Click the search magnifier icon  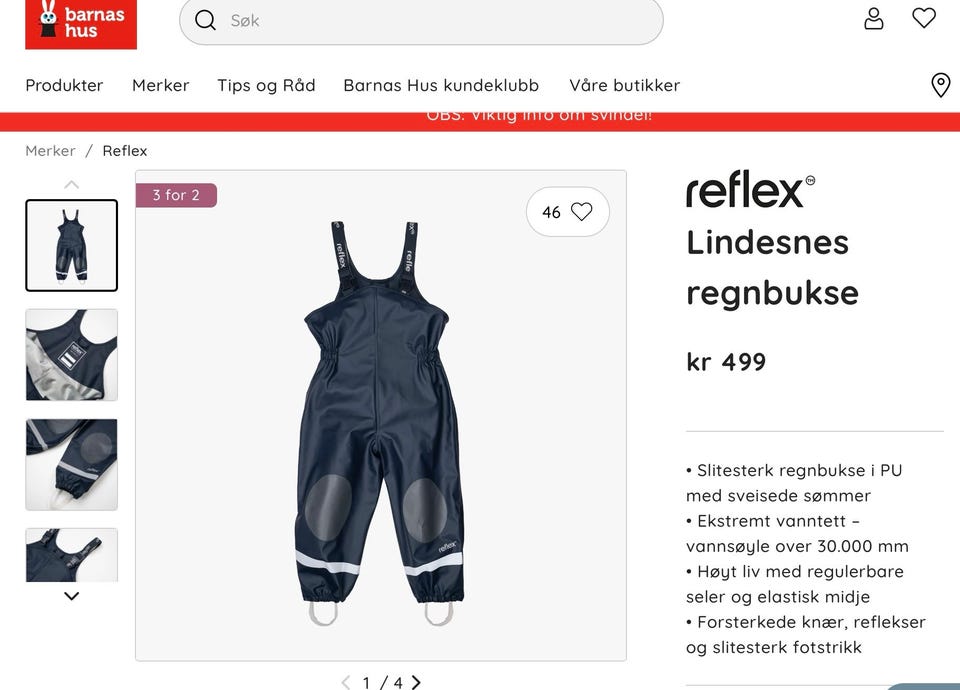pos(205,20)
